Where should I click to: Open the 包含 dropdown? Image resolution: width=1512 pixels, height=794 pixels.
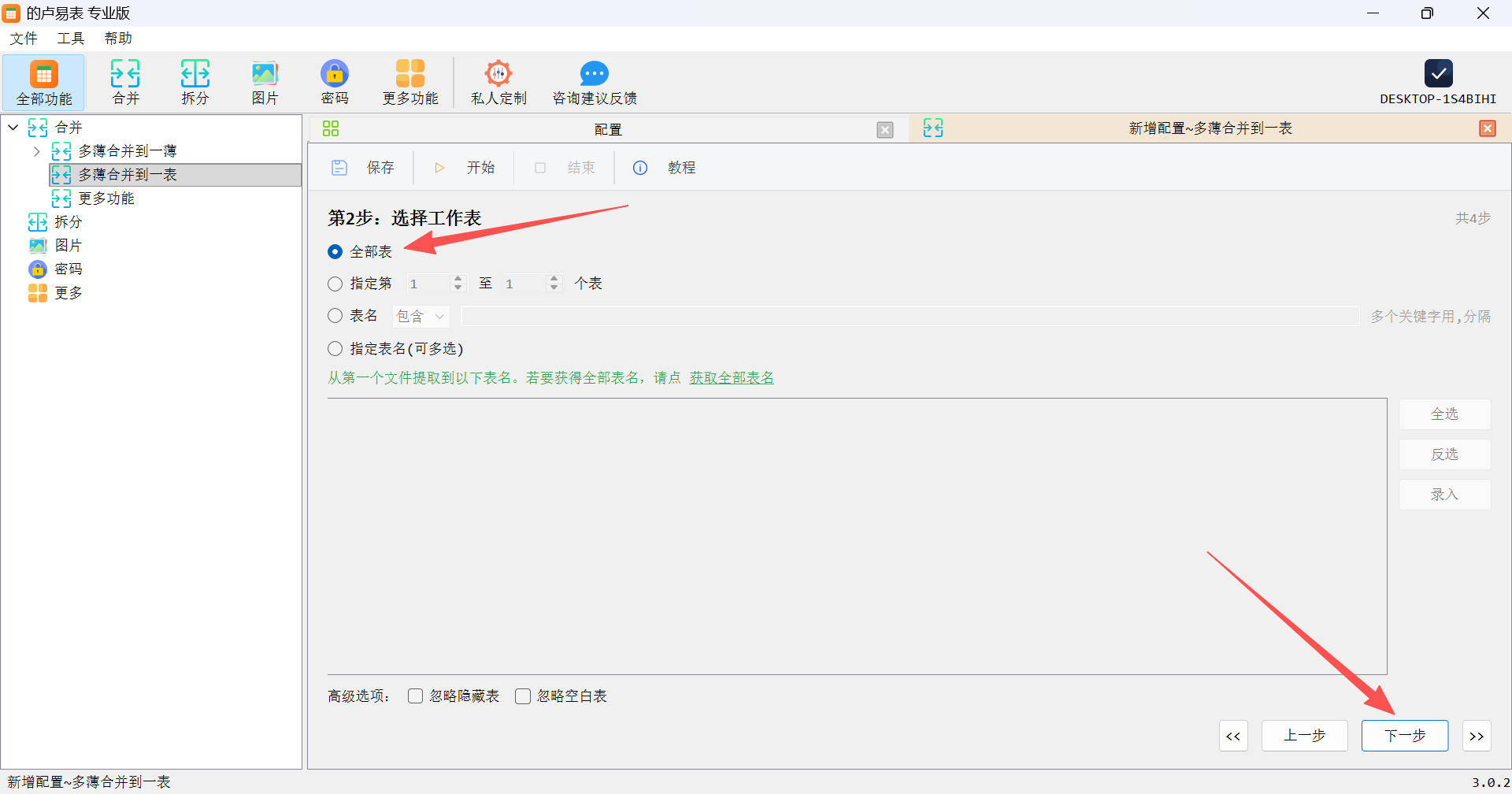click(421, 316)
